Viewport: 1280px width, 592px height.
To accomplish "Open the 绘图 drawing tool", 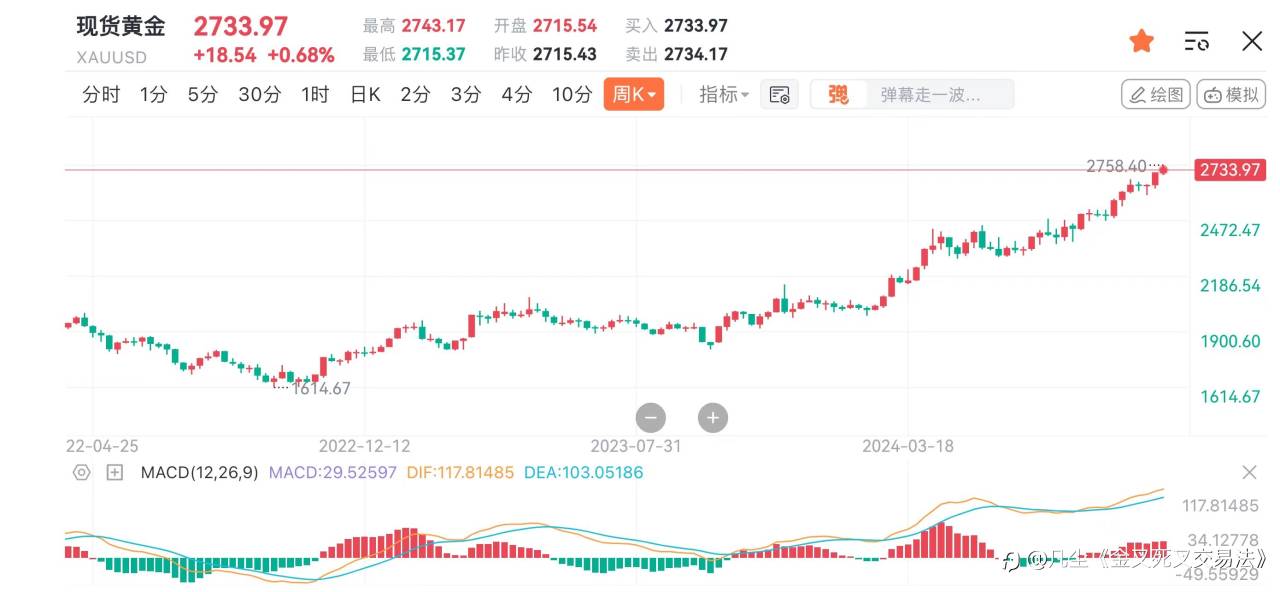I will (x=1156, y=95).
